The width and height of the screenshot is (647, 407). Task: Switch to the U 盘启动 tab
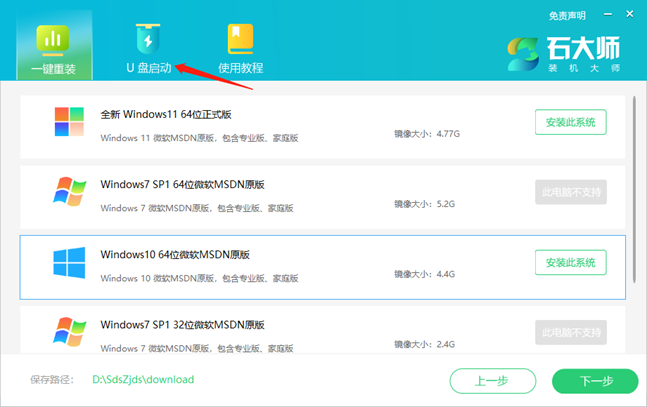[148, 49]
